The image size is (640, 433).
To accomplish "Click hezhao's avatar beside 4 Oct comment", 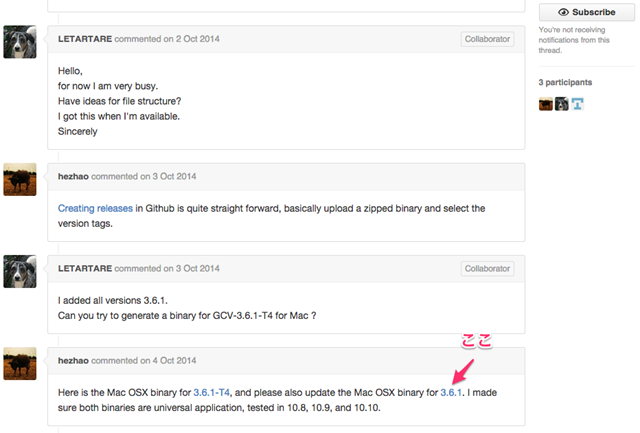I will tap(20, 363).
